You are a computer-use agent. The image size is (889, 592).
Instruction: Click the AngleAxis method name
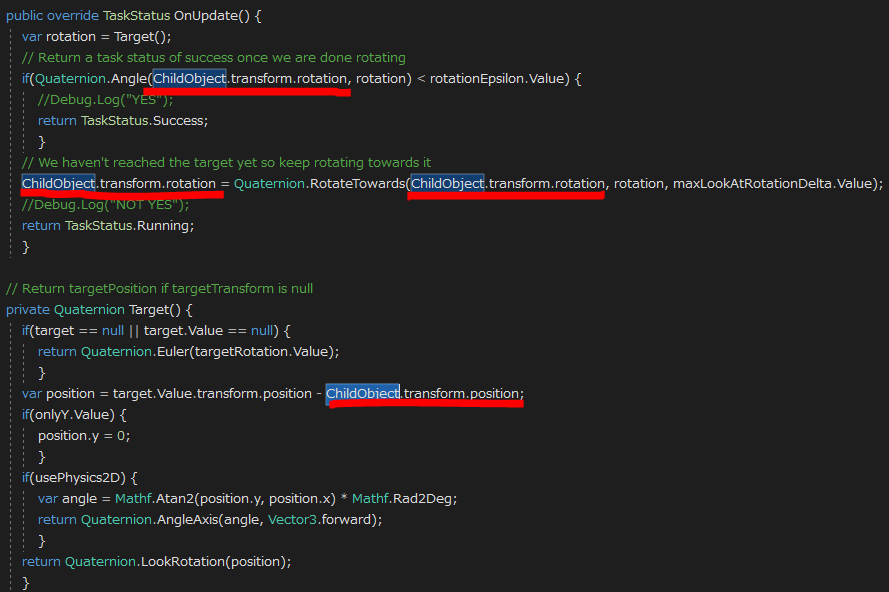coord(188,519)
